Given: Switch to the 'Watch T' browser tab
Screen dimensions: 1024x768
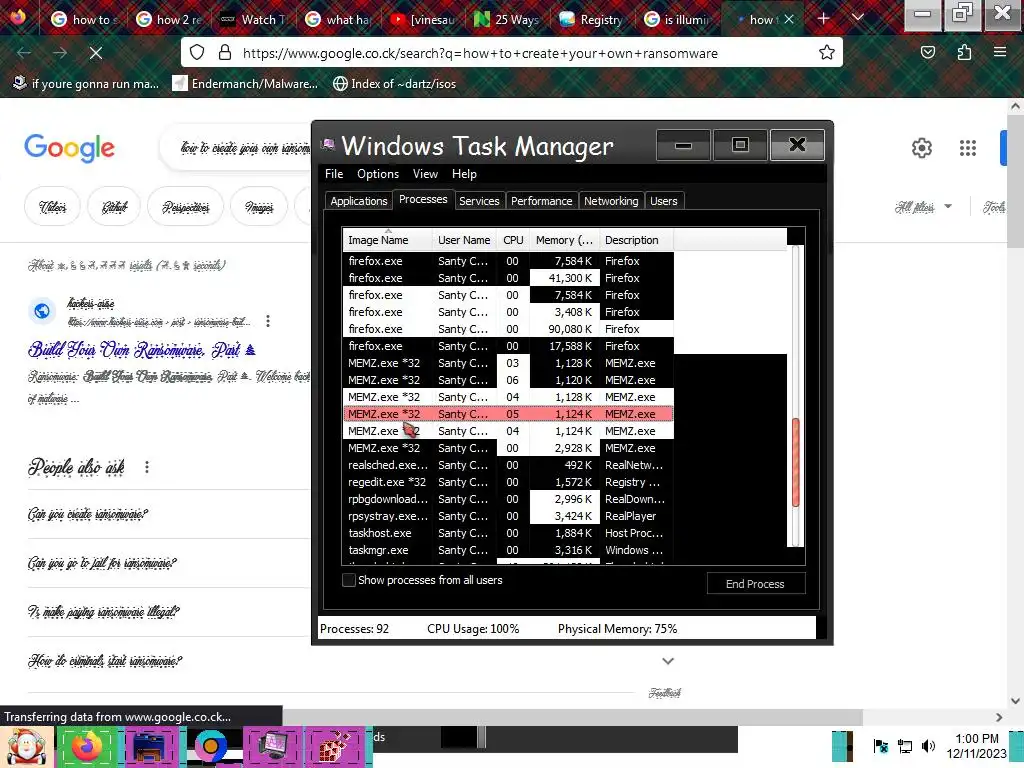Looking at the screenshot, I should [x=253, y=20].
